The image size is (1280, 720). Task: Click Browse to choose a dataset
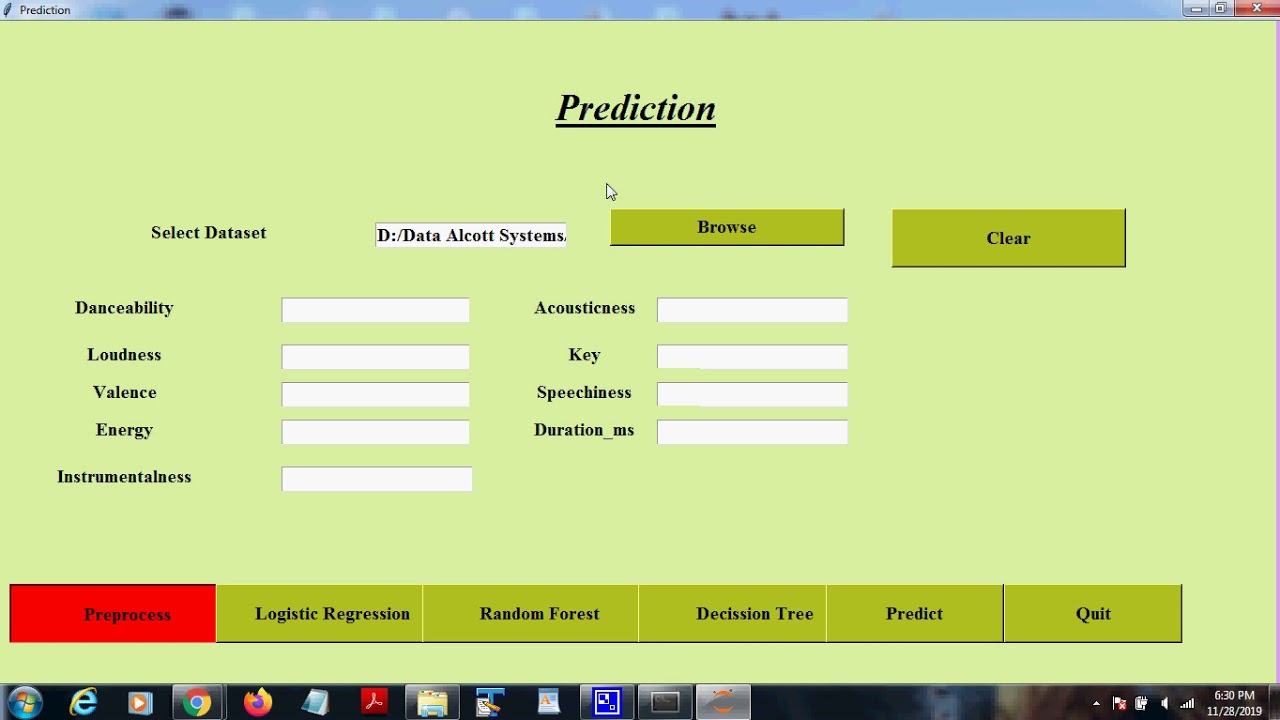(x=727, y=227)
